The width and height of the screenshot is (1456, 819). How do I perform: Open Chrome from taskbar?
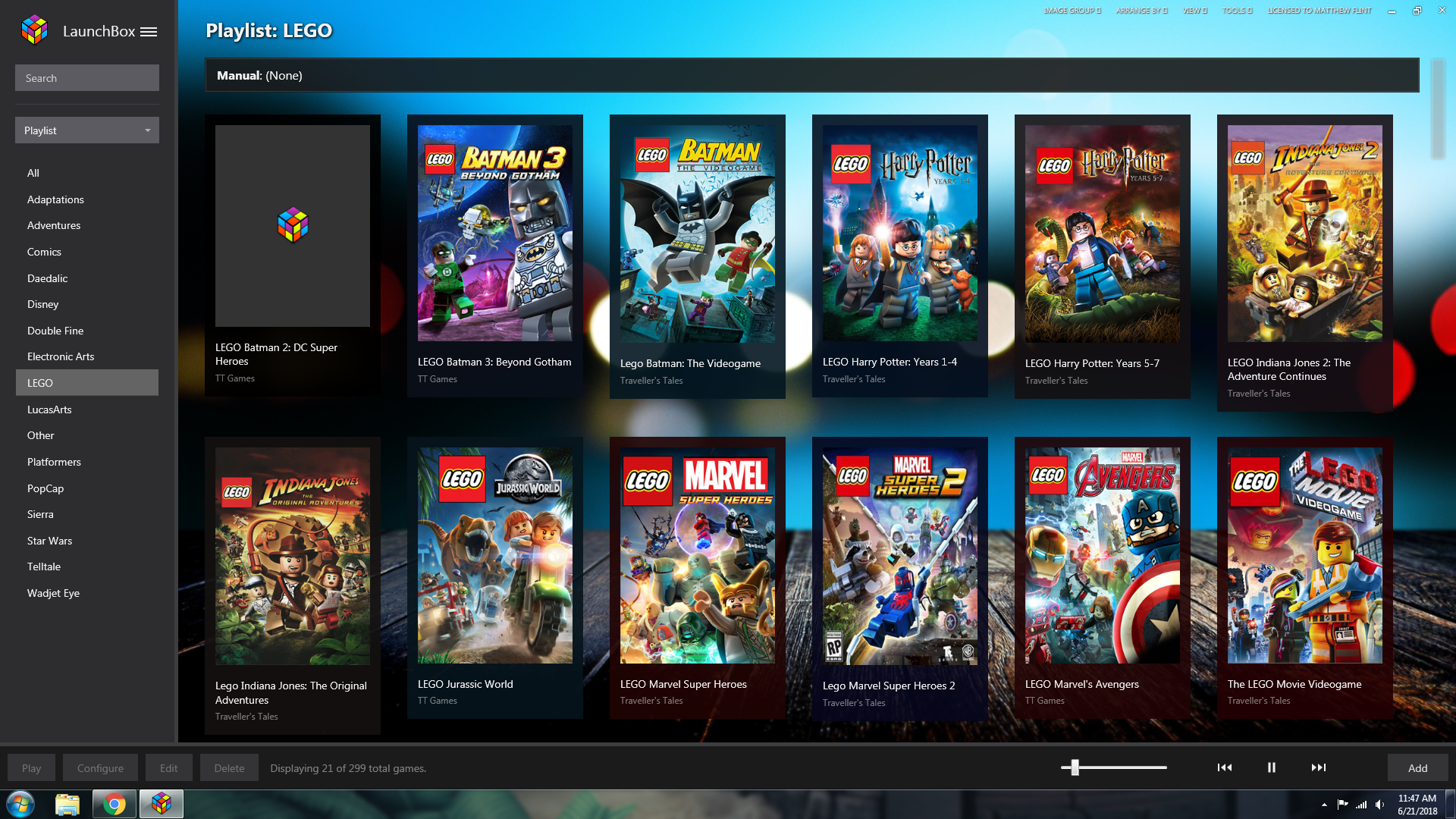pos(115,804)
